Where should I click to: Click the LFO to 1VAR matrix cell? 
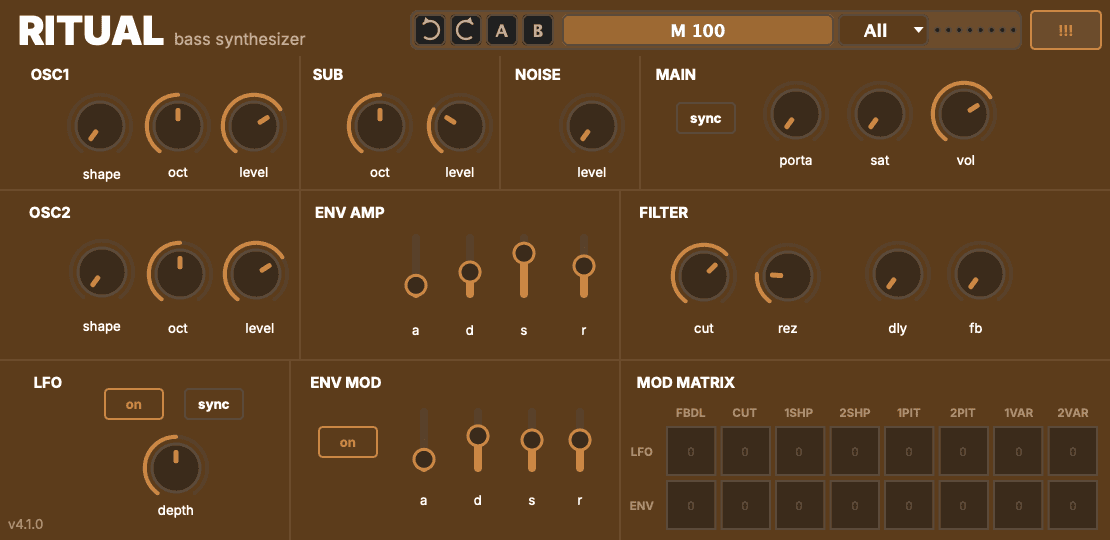point(1018,451)
